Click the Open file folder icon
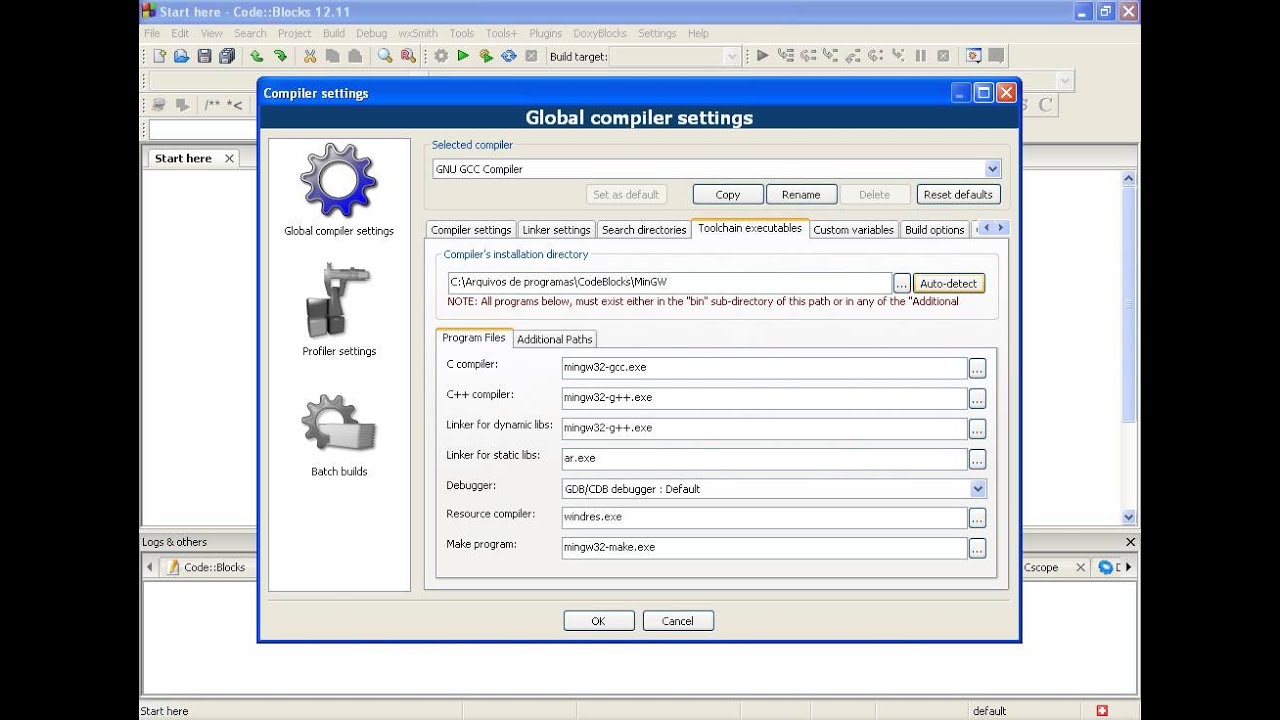Image resolution: width=1280 pixels, height=720 pixels. [x=182, y=56]
